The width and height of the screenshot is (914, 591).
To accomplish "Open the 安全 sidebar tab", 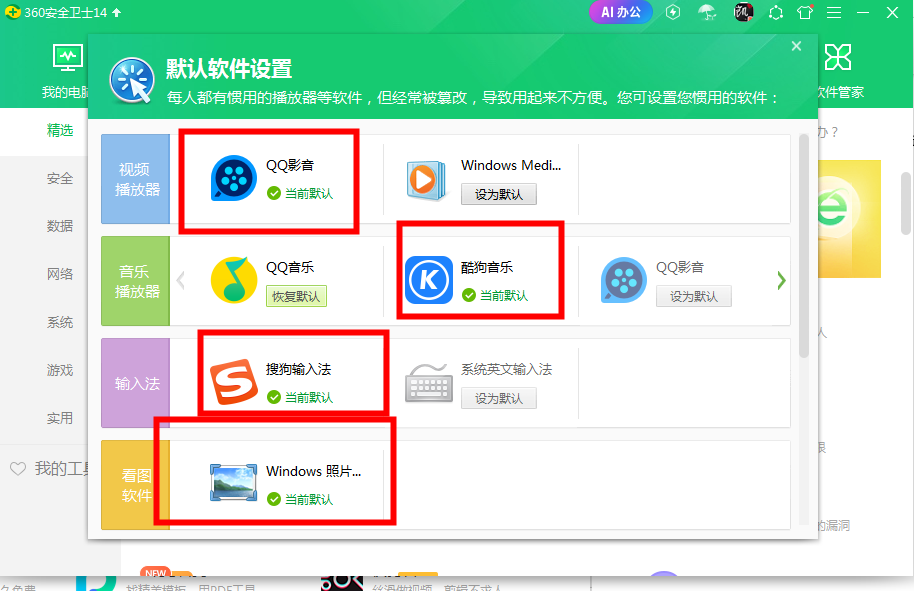I will 60,178.
